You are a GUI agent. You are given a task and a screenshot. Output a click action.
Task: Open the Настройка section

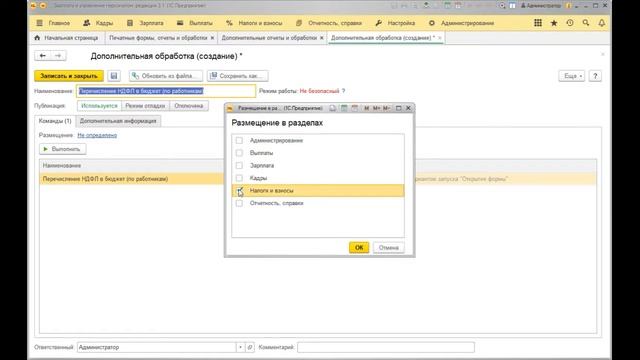(x=395, y=23)
